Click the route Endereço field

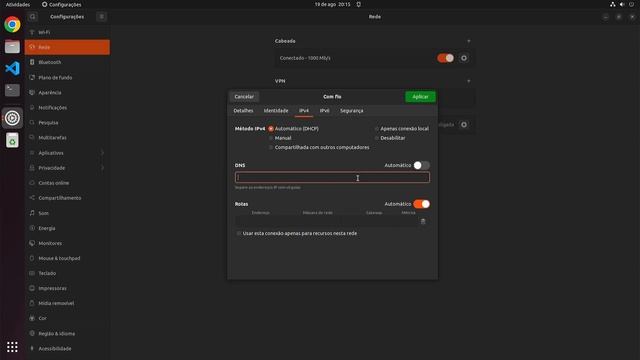260,221
